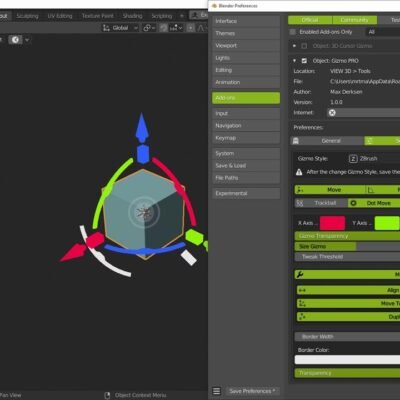Open the Gizmo Style ZBrush dropdown
This screenshot has height=400, width=400.
[373, 159]
